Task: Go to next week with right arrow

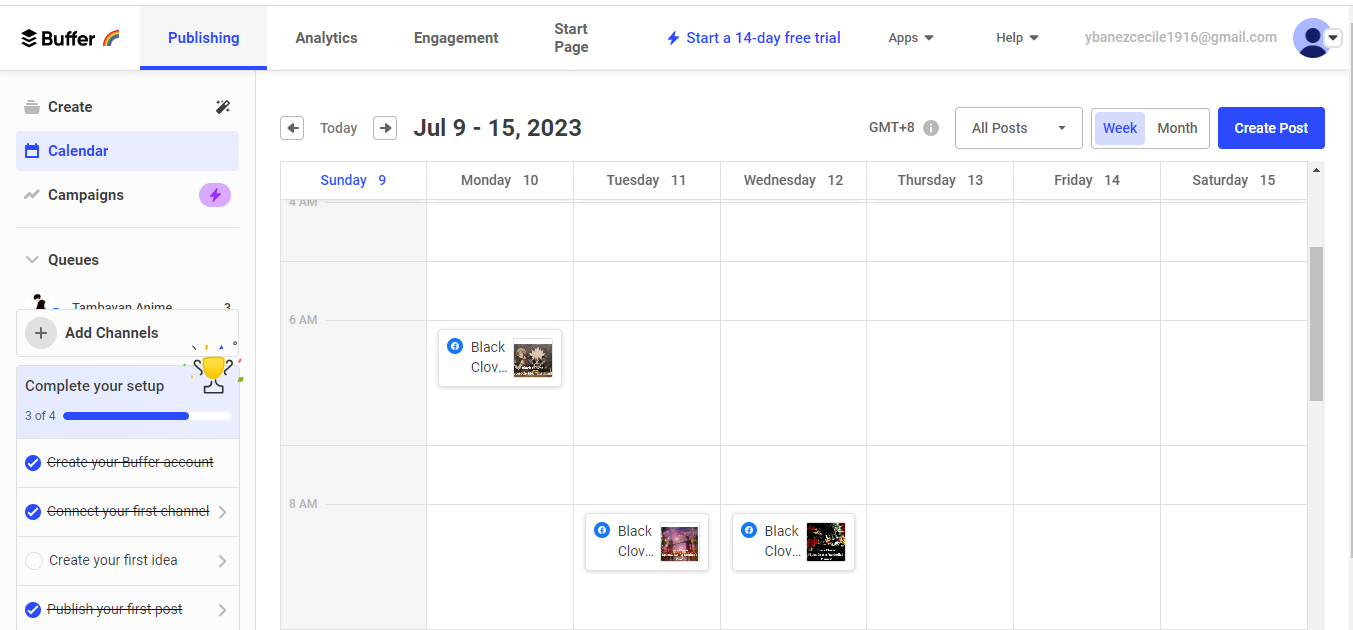Action: coord(385,128)
